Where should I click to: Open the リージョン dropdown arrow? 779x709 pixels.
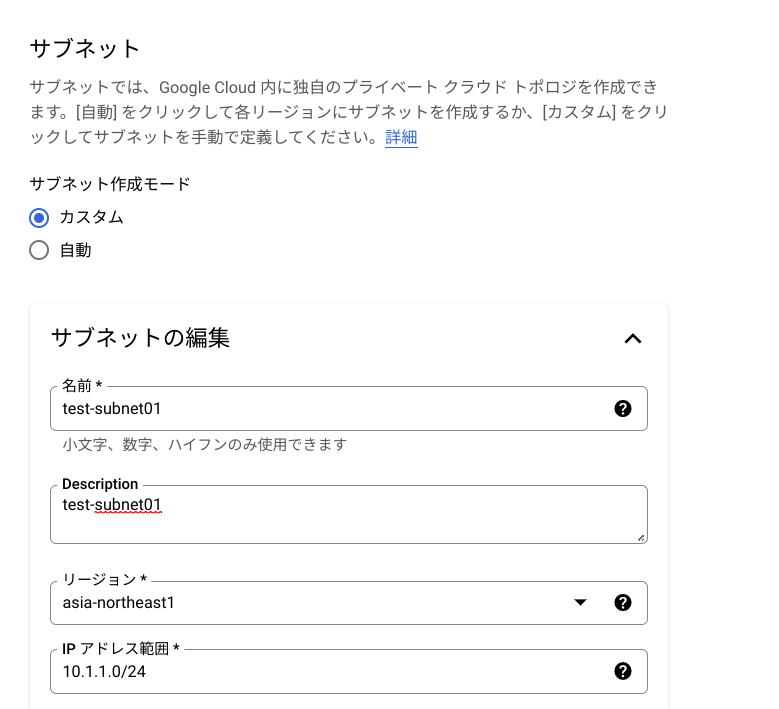(580, 603)
